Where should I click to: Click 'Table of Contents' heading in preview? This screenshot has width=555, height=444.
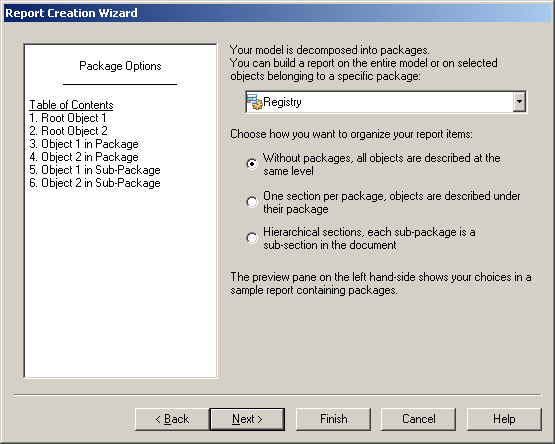pyautogui.click(x=71, y=105)
